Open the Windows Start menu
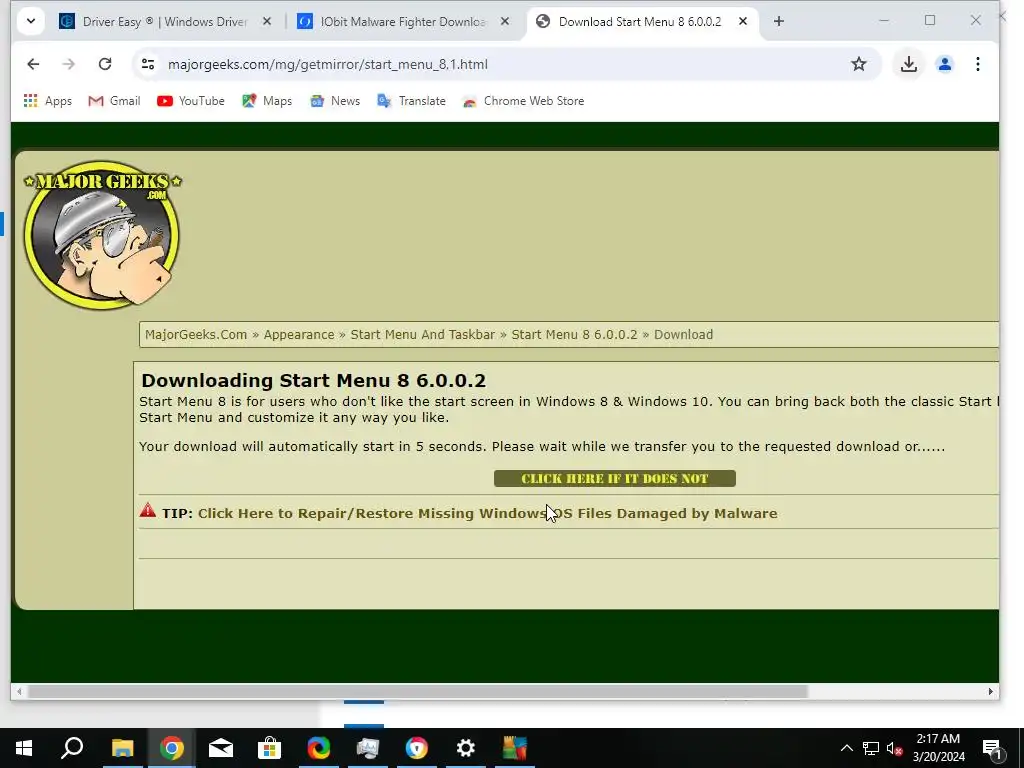This screenshot has height=768, width=1024. [24, 748]
